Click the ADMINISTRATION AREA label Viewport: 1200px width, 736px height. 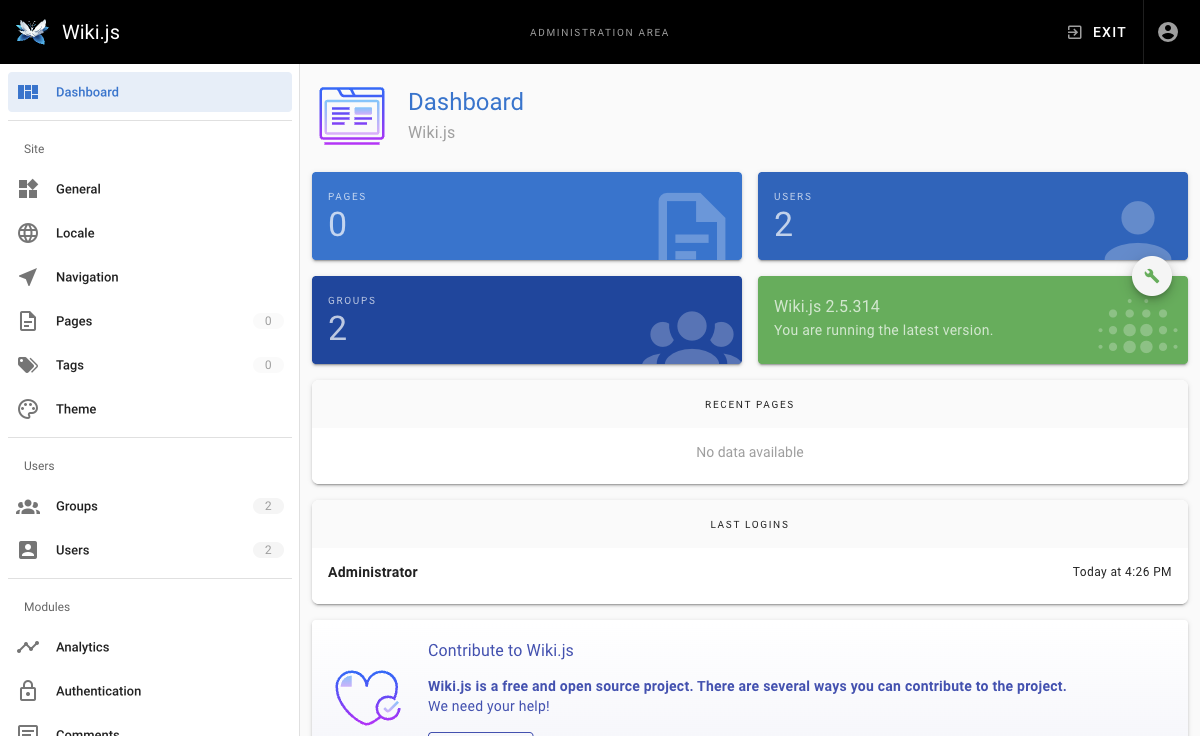point(600,33)
